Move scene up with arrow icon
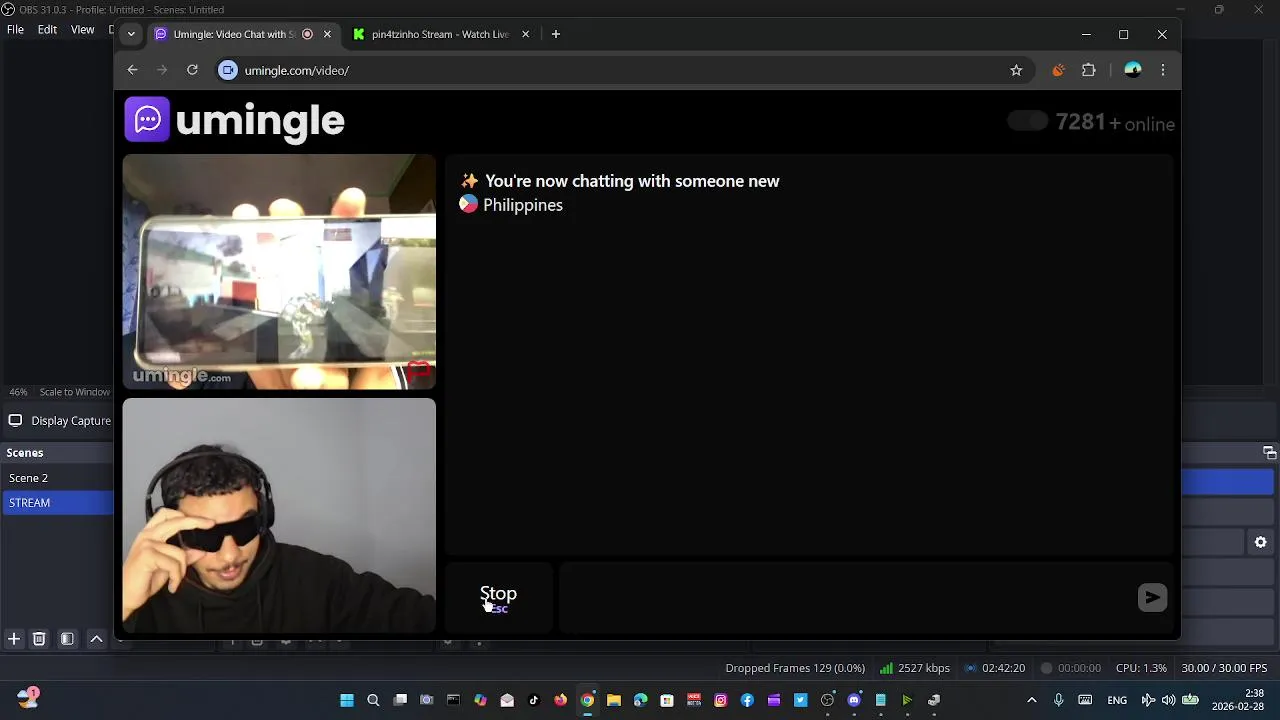 coord(96,639)
